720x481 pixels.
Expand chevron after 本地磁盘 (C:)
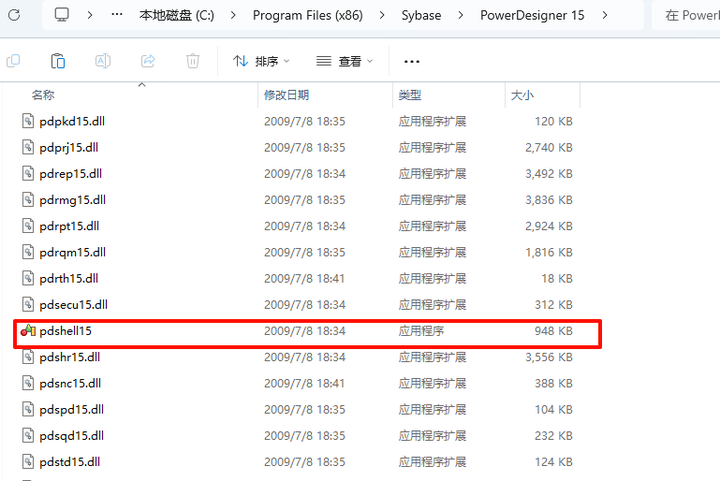(233, 15)
